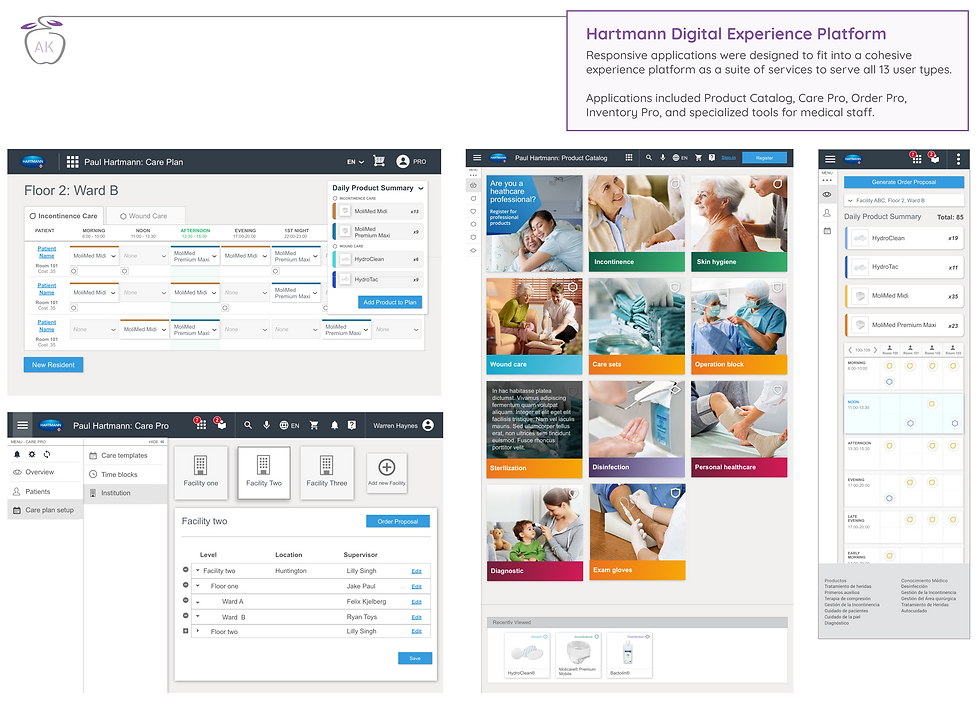Open the cart icon in Care Pro header
The height and width of the screenshot is (712, 979).
314,425
